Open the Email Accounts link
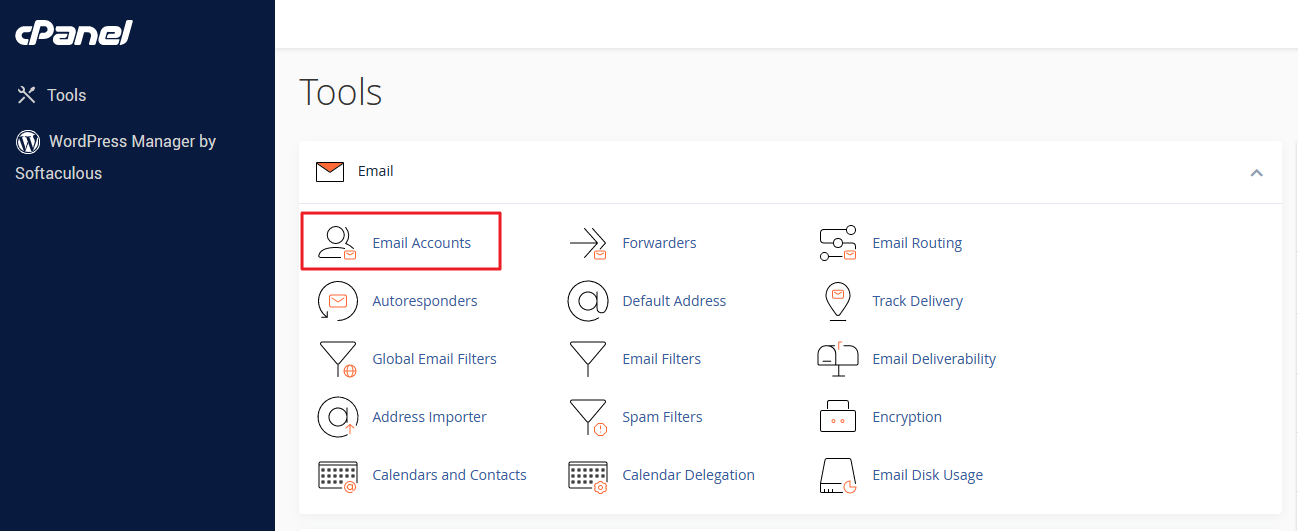 coord(421,243)
